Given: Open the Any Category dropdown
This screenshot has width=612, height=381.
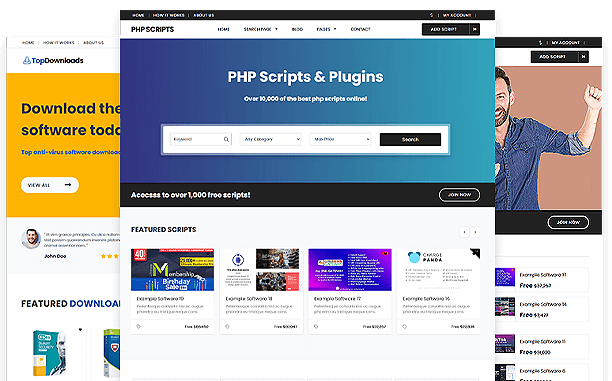Looking at the screenshot, I should point(270,139).
